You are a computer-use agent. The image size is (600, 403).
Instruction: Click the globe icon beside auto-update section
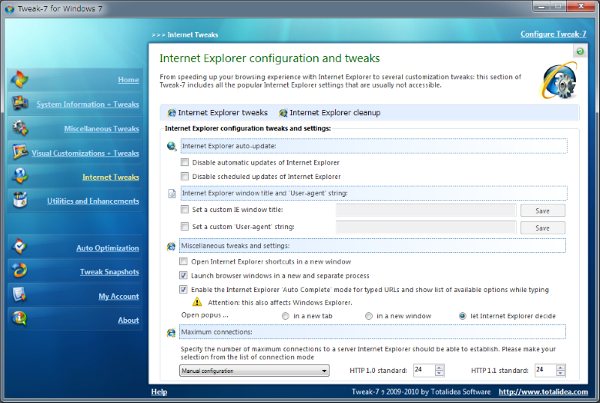click(x=171, y=146)
